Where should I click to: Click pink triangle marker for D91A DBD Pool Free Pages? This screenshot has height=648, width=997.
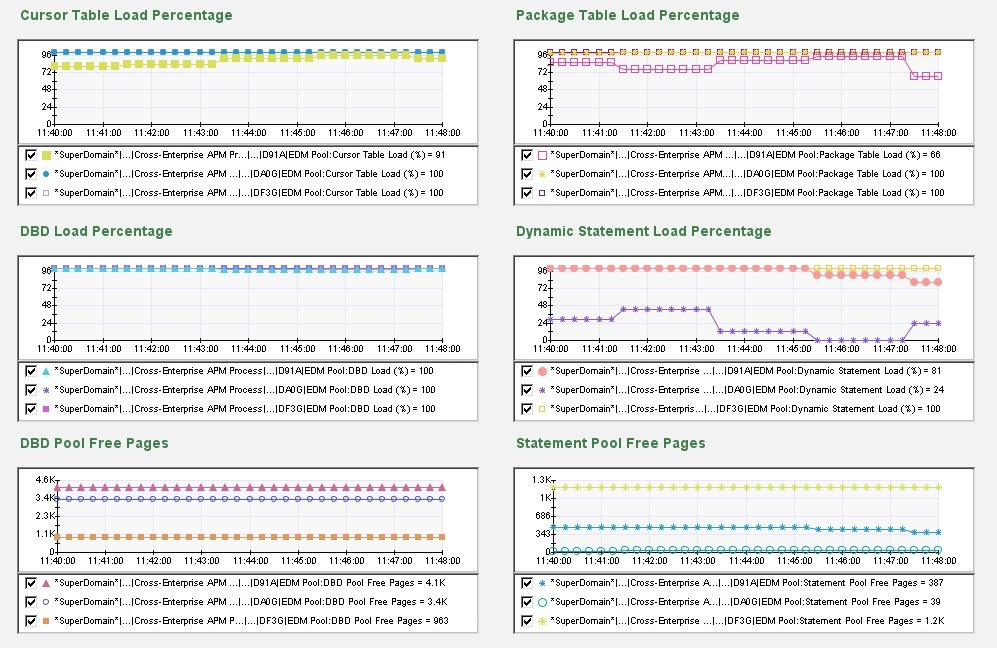pyautogui.click(x=46, y=583)
